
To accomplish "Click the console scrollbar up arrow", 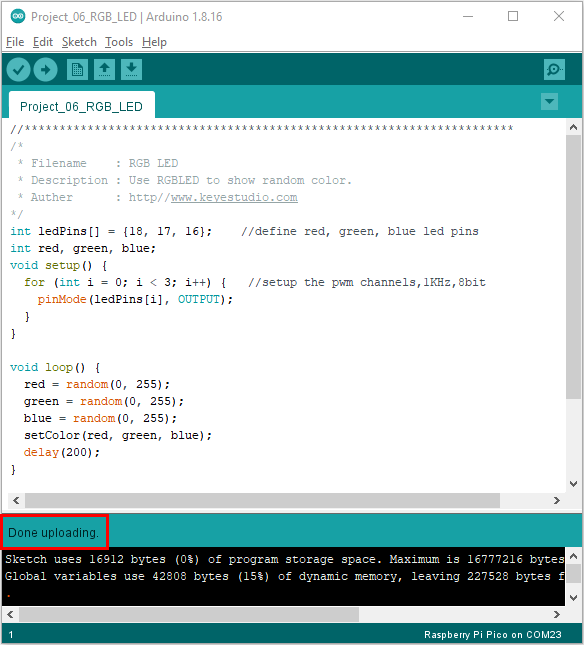I will pyautogui.click(x=575, y=556).
